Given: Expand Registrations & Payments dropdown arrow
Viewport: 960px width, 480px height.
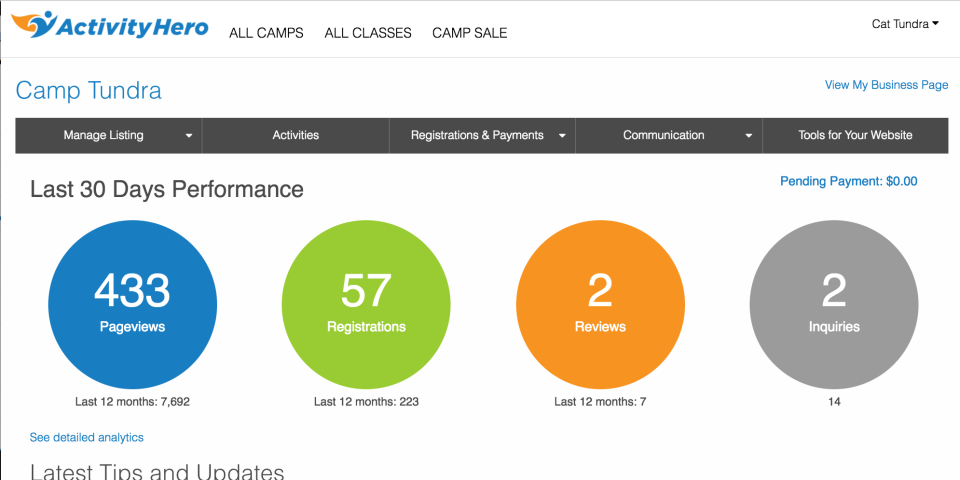Looking at the screenshot, I should 562,136.
